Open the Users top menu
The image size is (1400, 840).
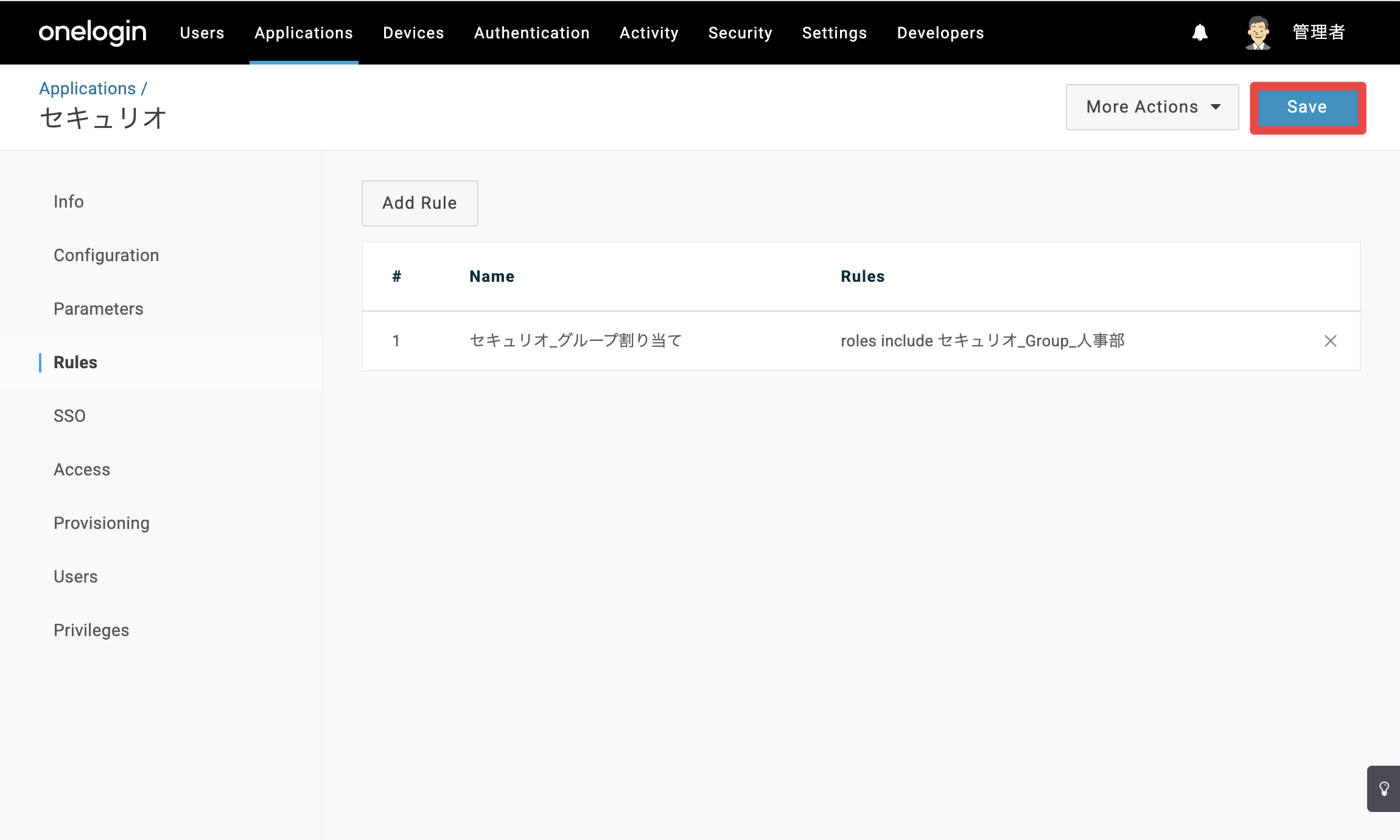[x=202, y=33]
